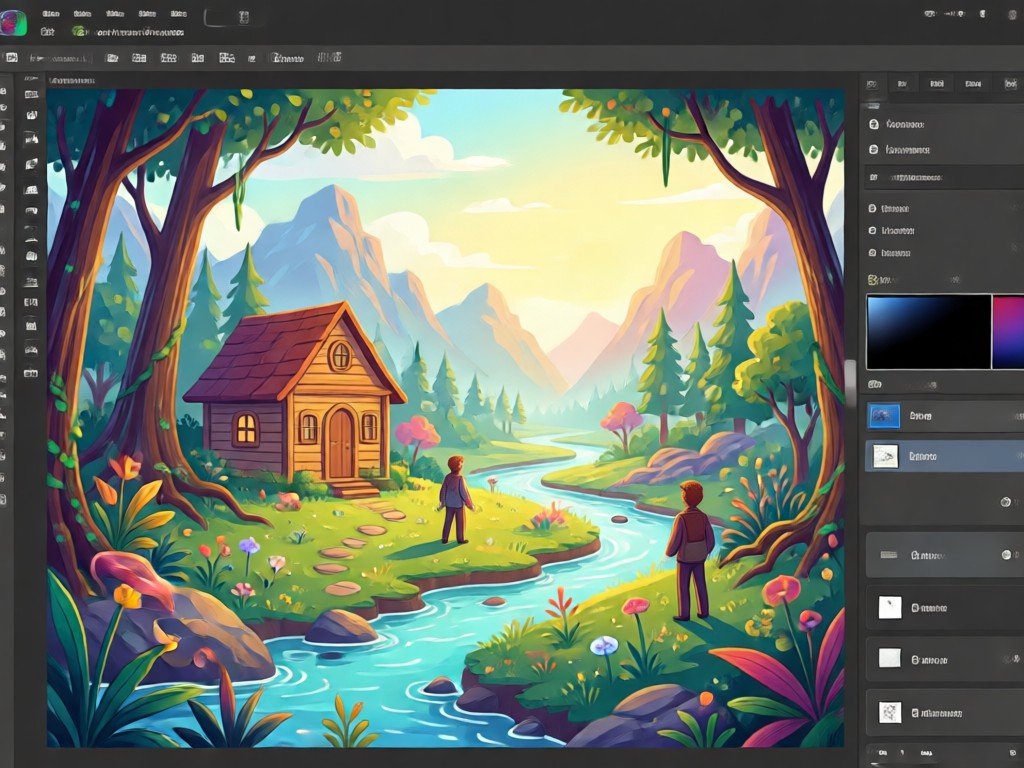
Task: Toggle the second circle option in the right panel
Action: (x=874, y=150)
